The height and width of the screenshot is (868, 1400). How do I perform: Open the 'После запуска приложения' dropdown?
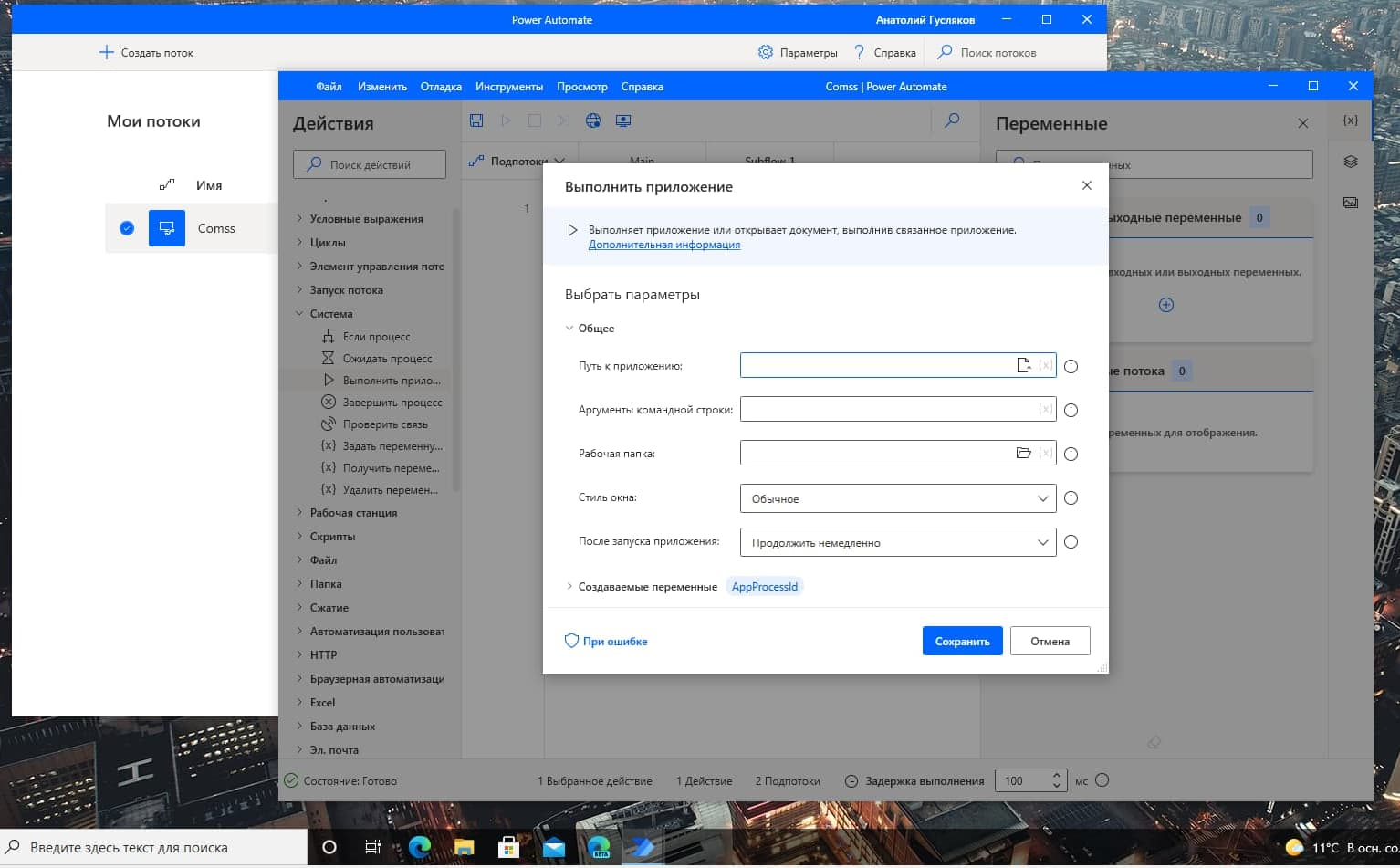897,542
